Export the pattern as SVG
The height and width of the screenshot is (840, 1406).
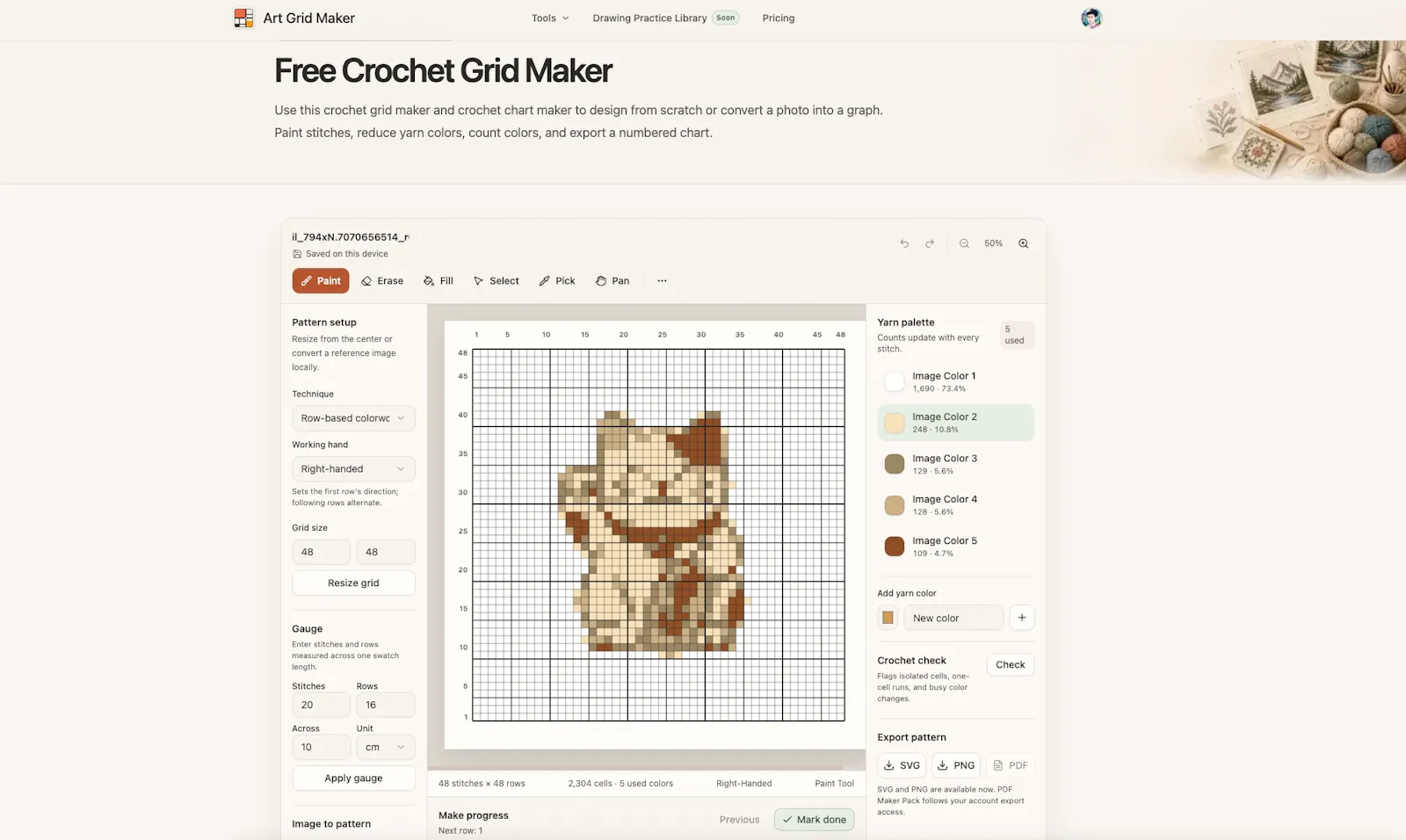click(902, 765)
